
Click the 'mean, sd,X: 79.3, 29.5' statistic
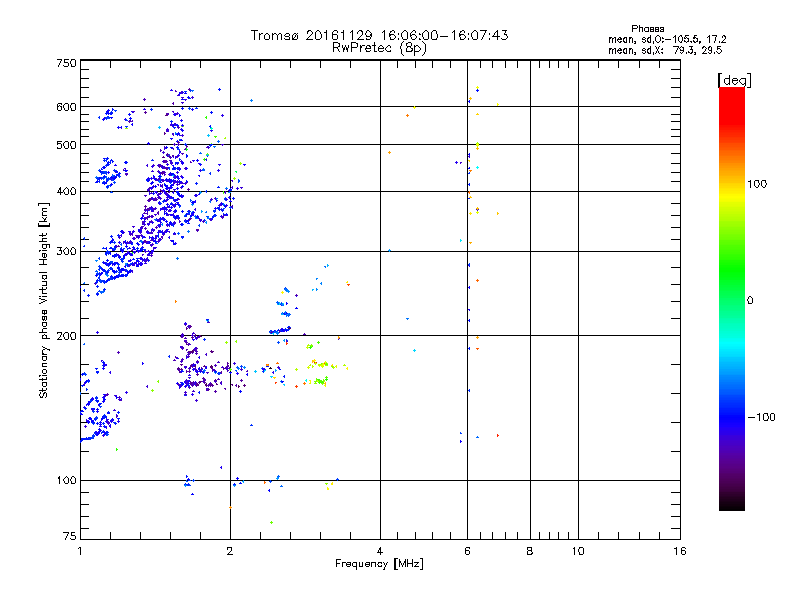pos(665,50)
